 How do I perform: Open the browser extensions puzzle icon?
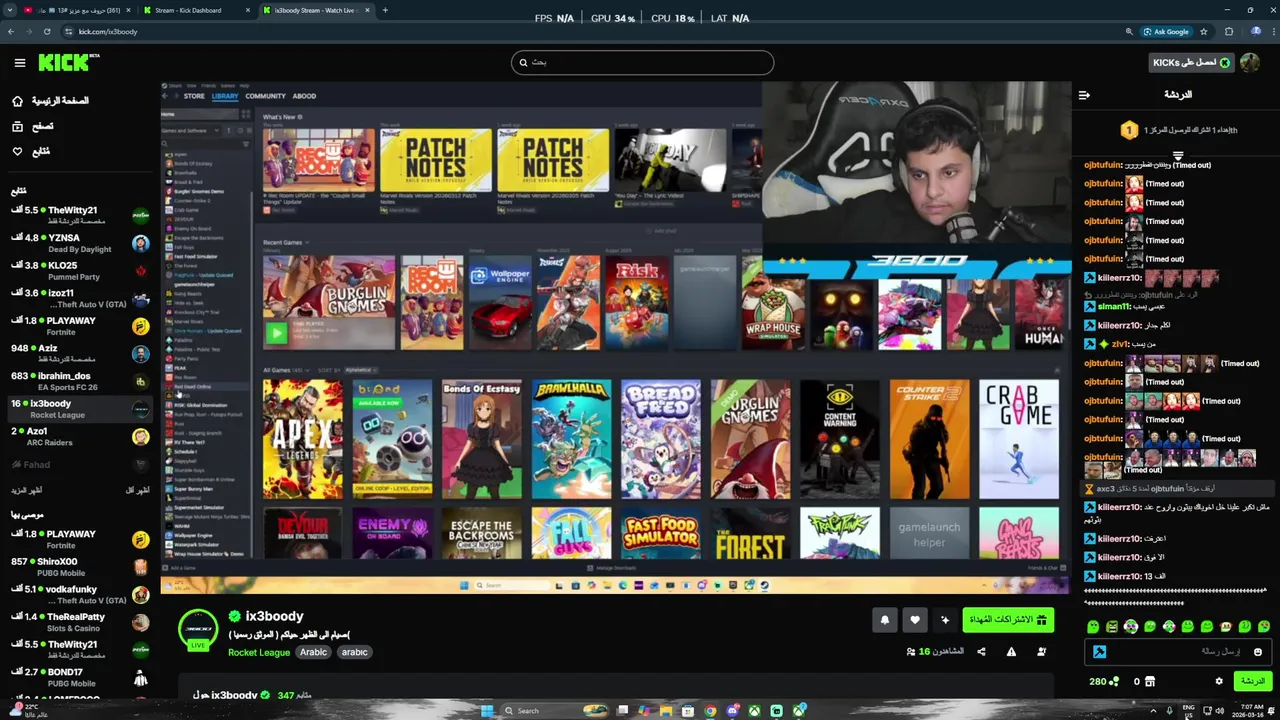coord(1229,31)
